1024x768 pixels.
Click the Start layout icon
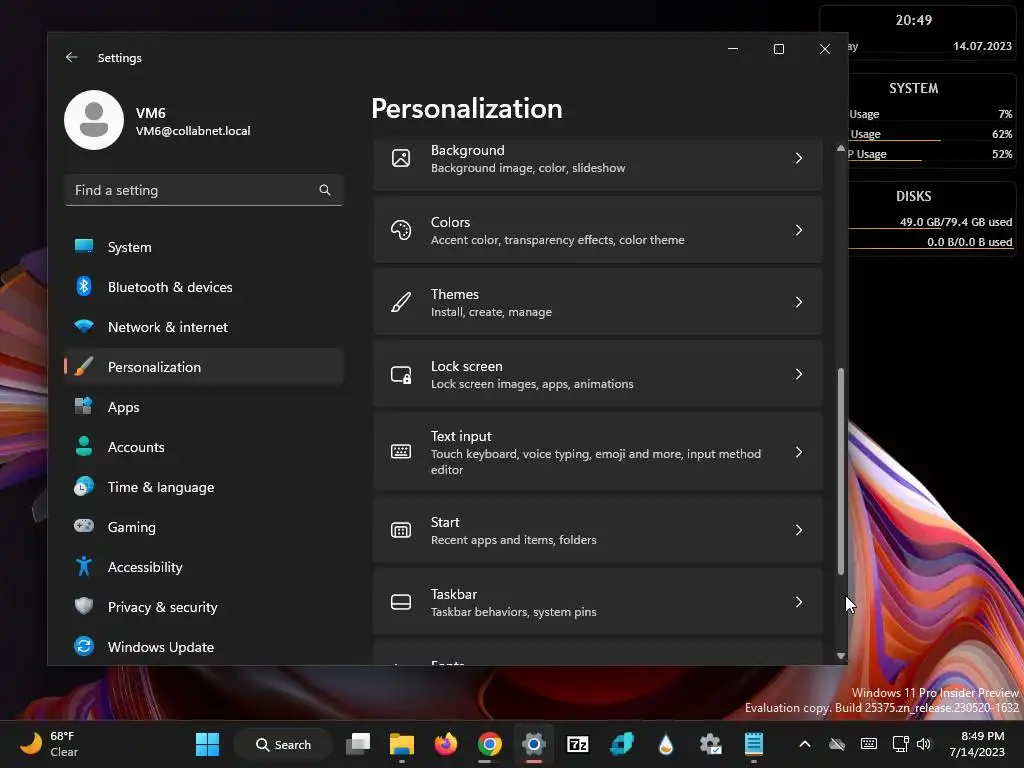click(x=401, y=530)
